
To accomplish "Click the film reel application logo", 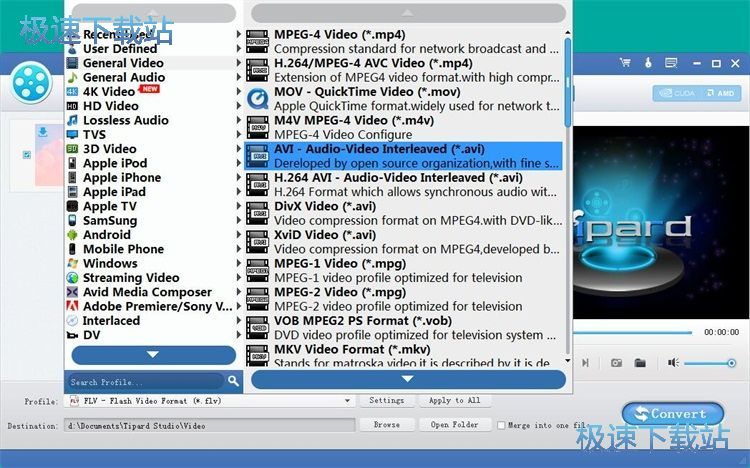I will point(31,83).
